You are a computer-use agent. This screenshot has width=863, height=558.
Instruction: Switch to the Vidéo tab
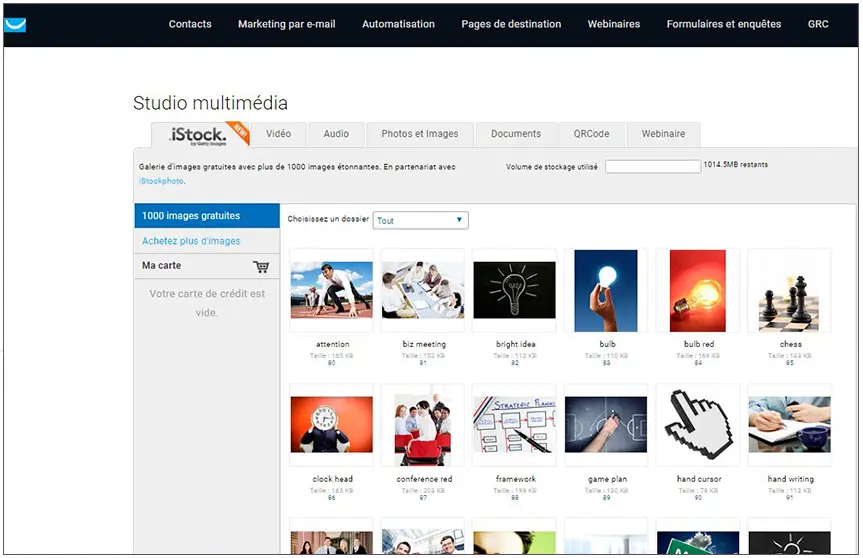[278, 134]
